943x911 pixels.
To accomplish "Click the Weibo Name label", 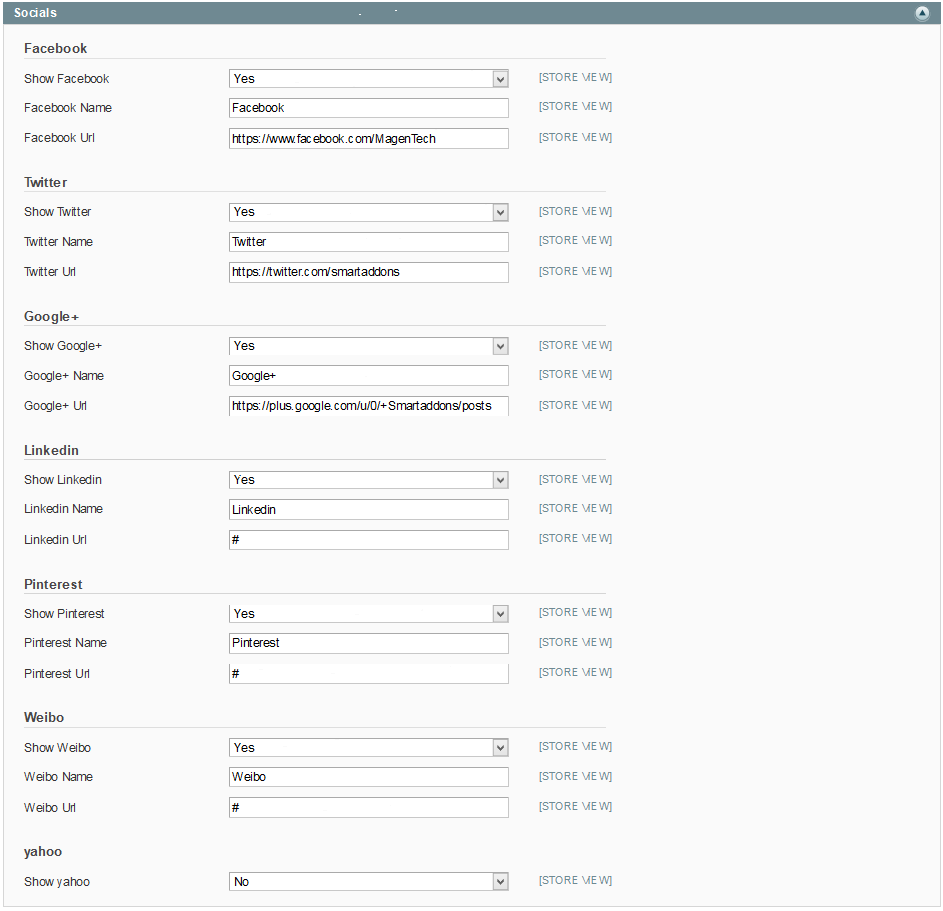I will [58, 777].
